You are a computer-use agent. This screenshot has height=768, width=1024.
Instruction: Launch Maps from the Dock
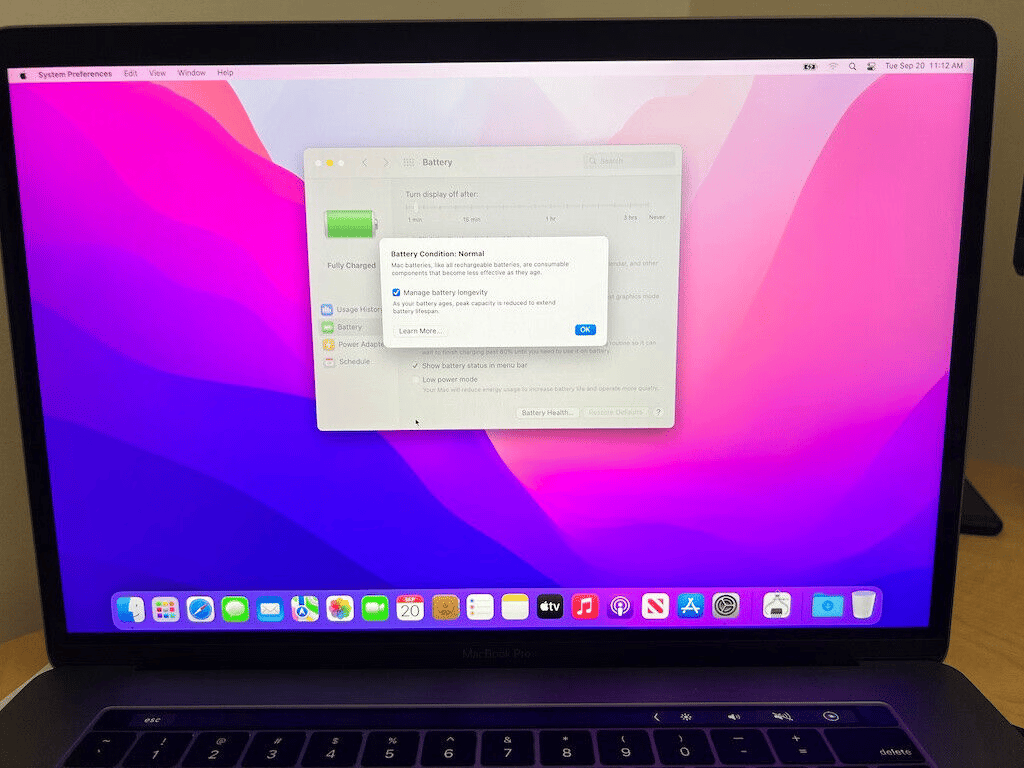[x=304, y=609]
